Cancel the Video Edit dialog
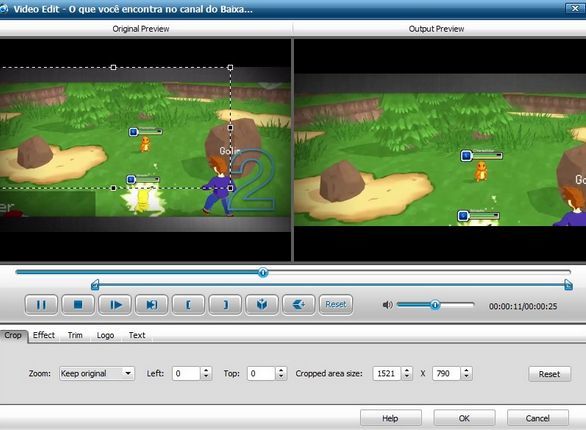This screenshot has height=430, width=586. coord(538,418)
